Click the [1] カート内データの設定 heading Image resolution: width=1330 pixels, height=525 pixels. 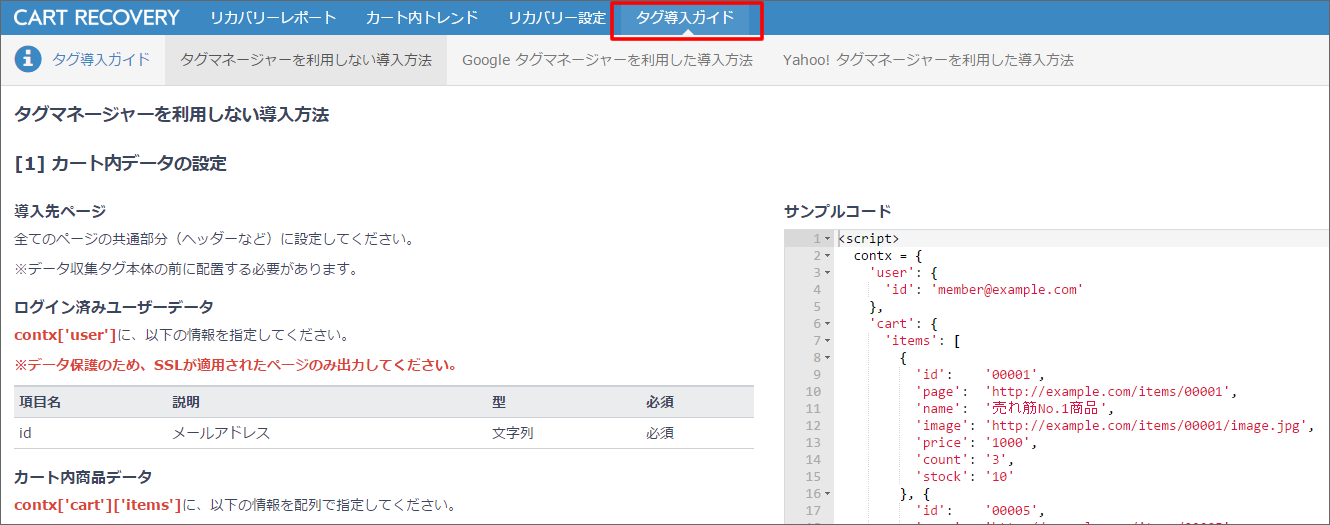(x=121, y=163)
